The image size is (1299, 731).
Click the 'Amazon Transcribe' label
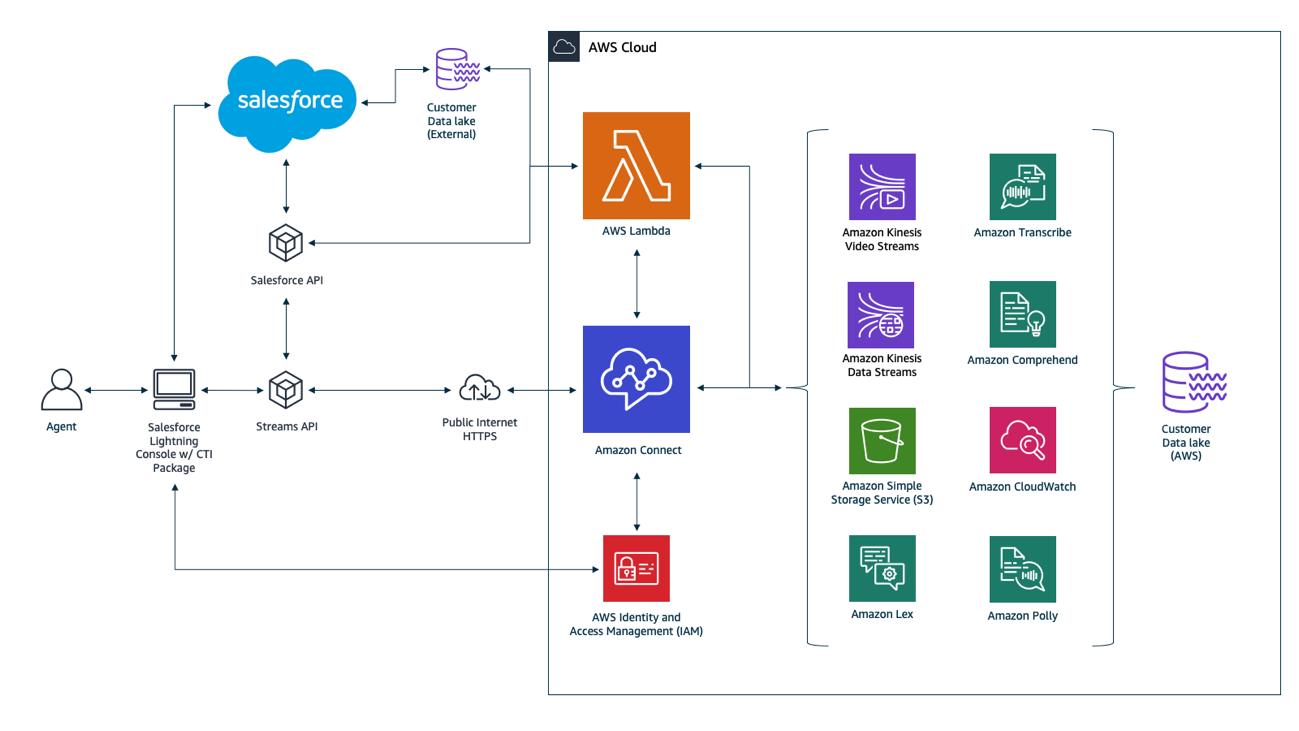tap(1022, 232)
